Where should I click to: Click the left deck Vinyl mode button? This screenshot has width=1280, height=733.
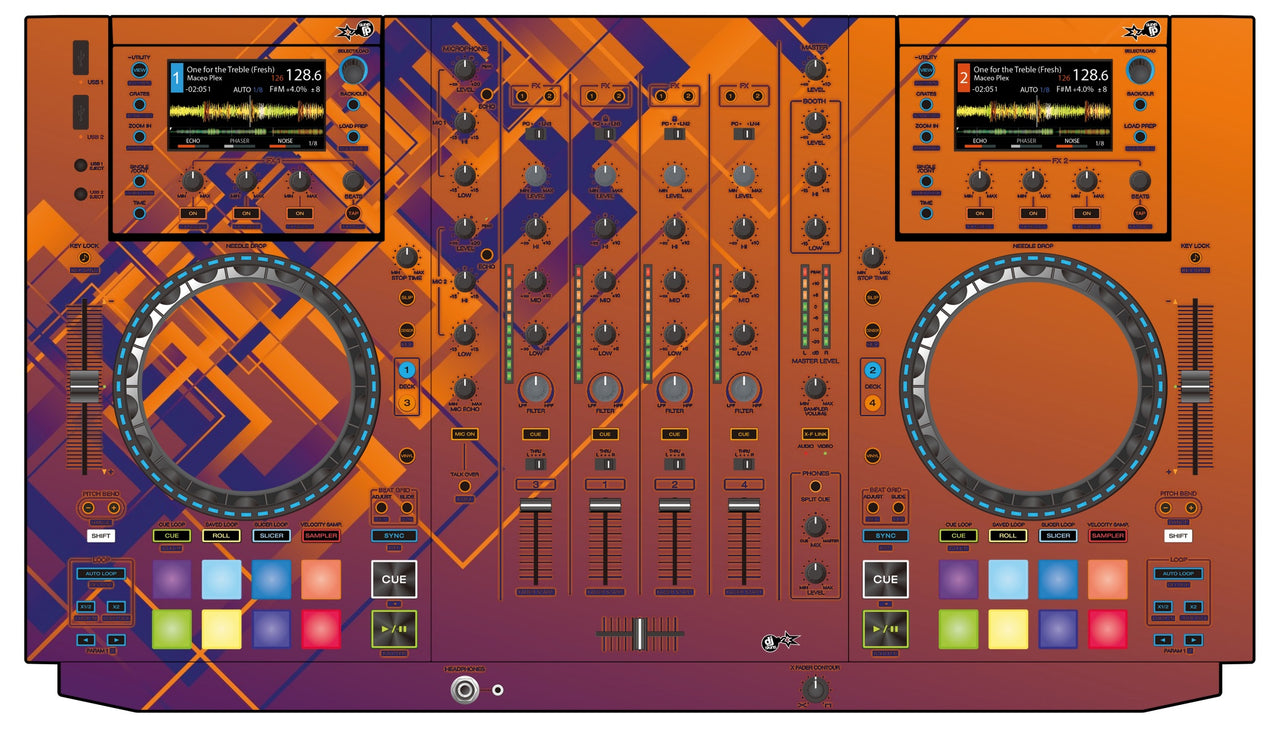click(407, 455)
